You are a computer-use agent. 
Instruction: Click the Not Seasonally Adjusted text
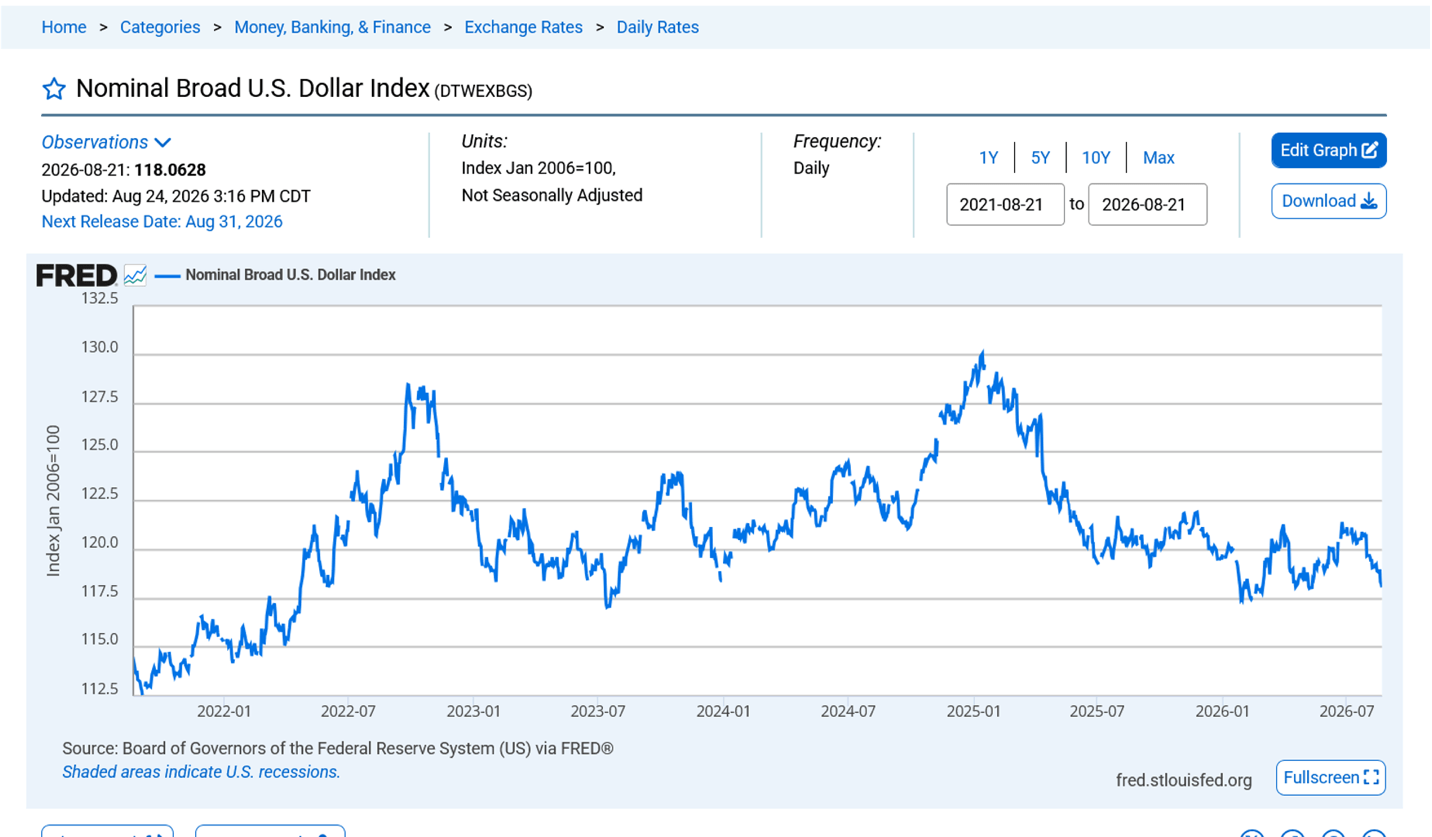tap(552, 195)
